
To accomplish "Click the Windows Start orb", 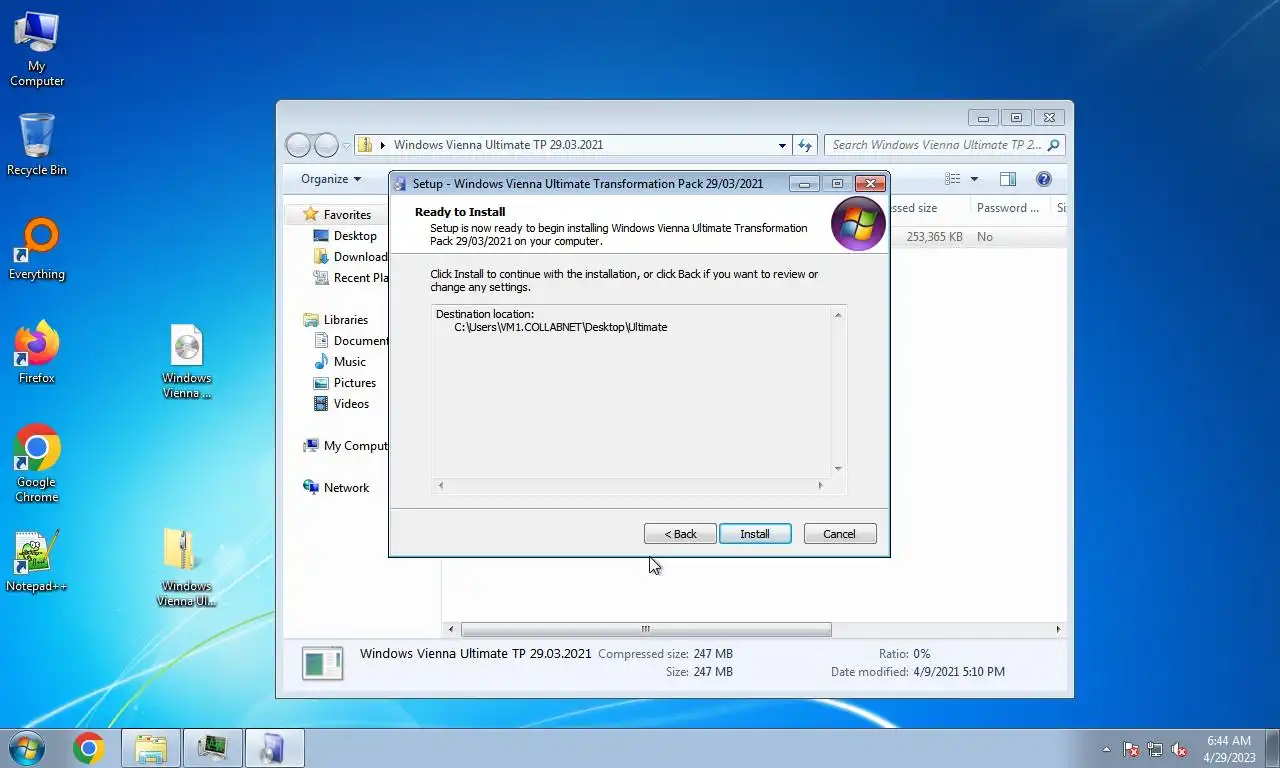I will click(27, 748).
